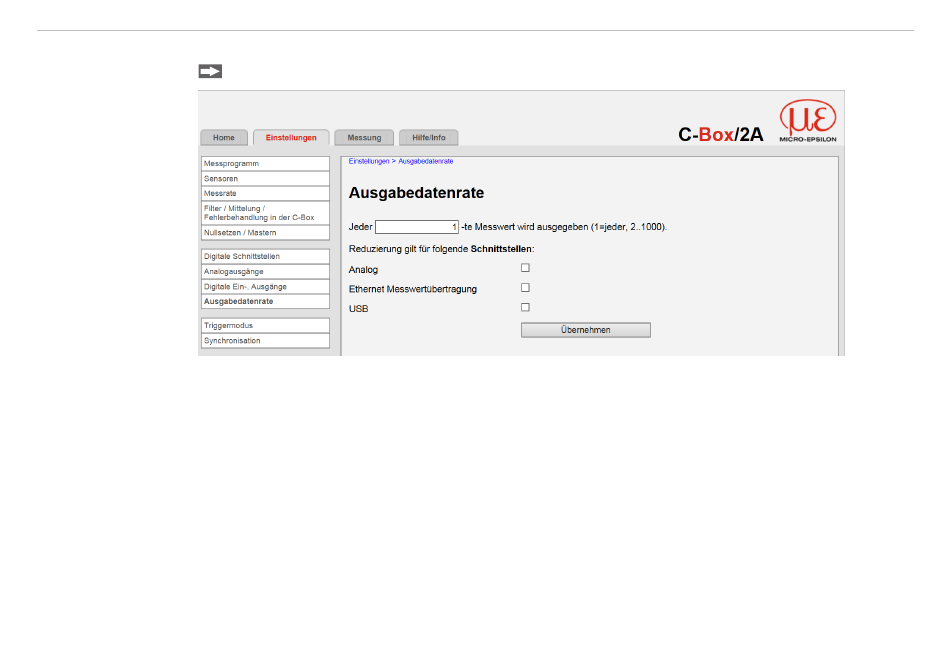Open the Home tab
This screenshot has height=665, width=950.
[x=224, y=137]
